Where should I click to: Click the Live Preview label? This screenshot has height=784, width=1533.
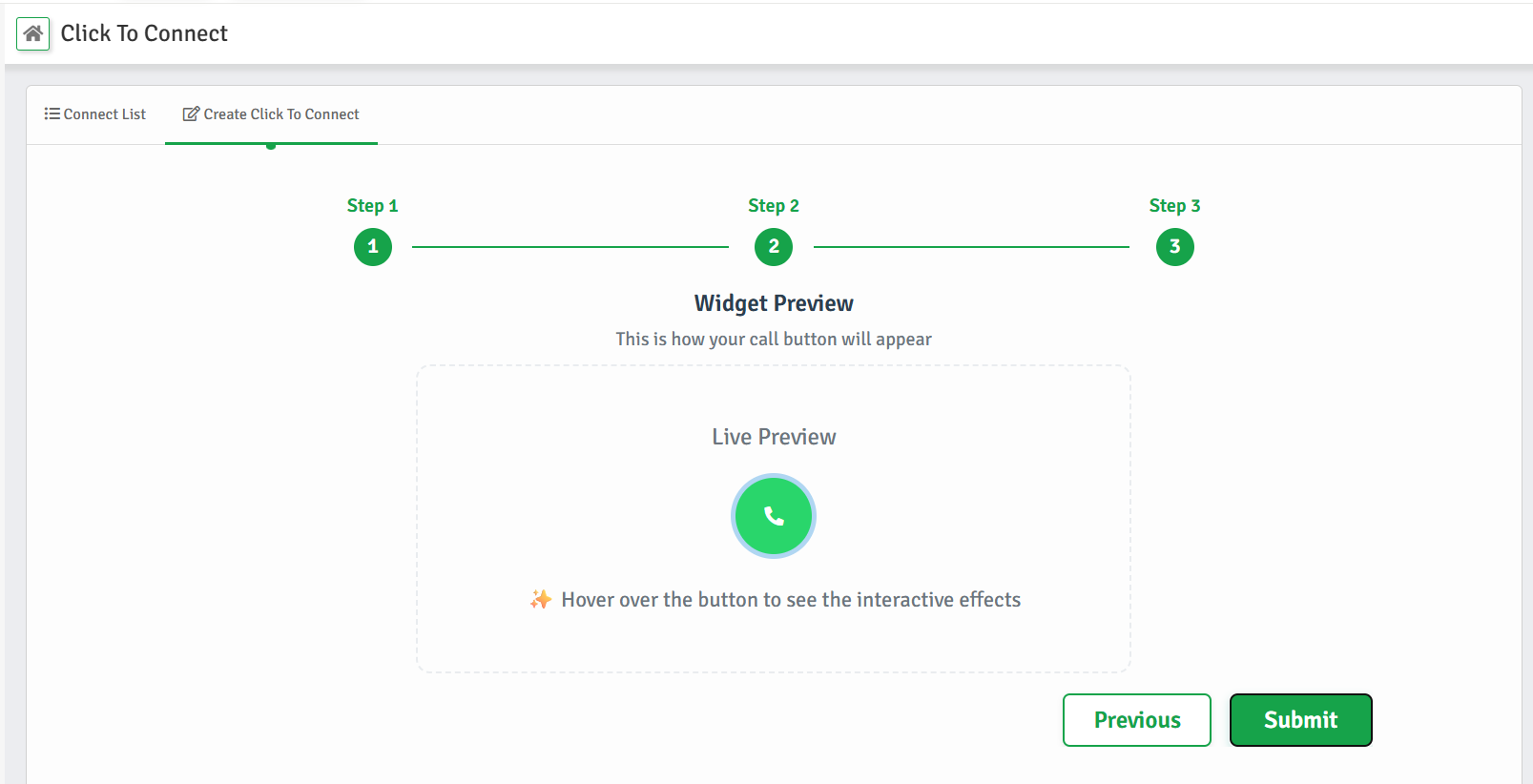pos(774,437)
